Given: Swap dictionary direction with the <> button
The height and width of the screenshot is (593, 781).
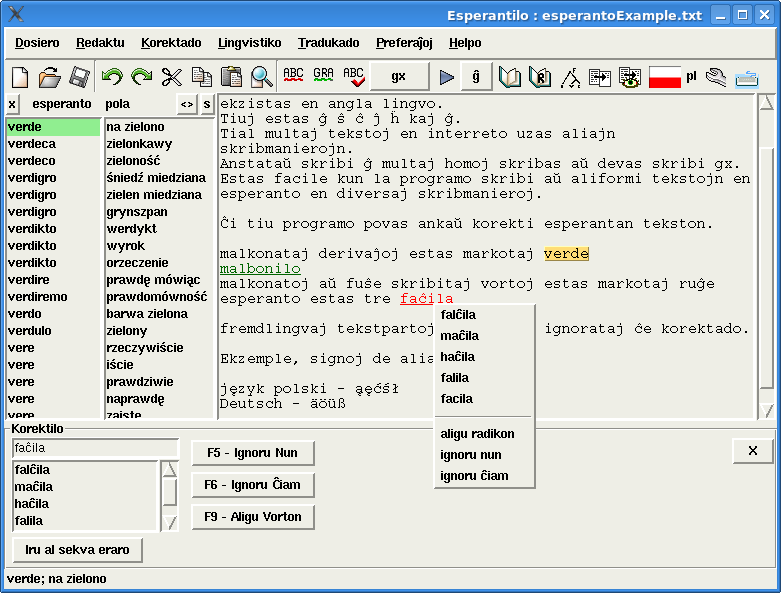Looking at the screenshot, I should [x=187, y=104].
